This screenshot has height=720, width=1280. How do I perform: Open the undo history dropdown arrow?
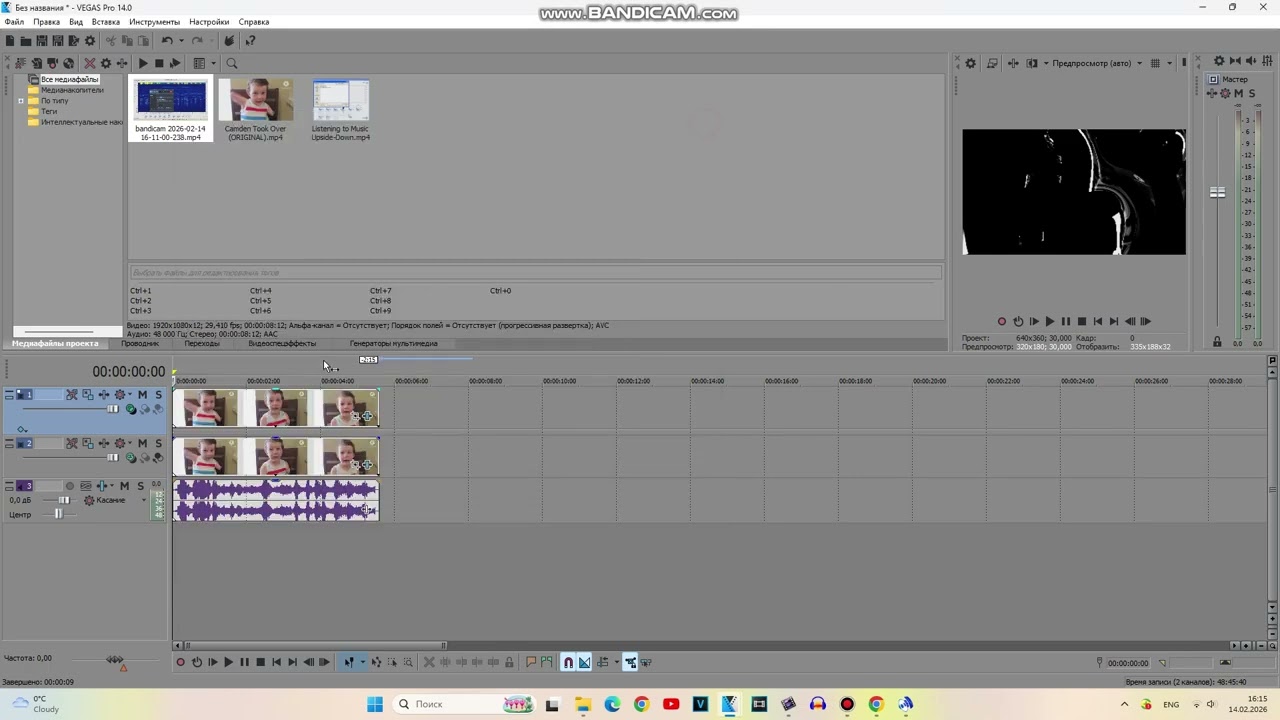pos(181,40)
